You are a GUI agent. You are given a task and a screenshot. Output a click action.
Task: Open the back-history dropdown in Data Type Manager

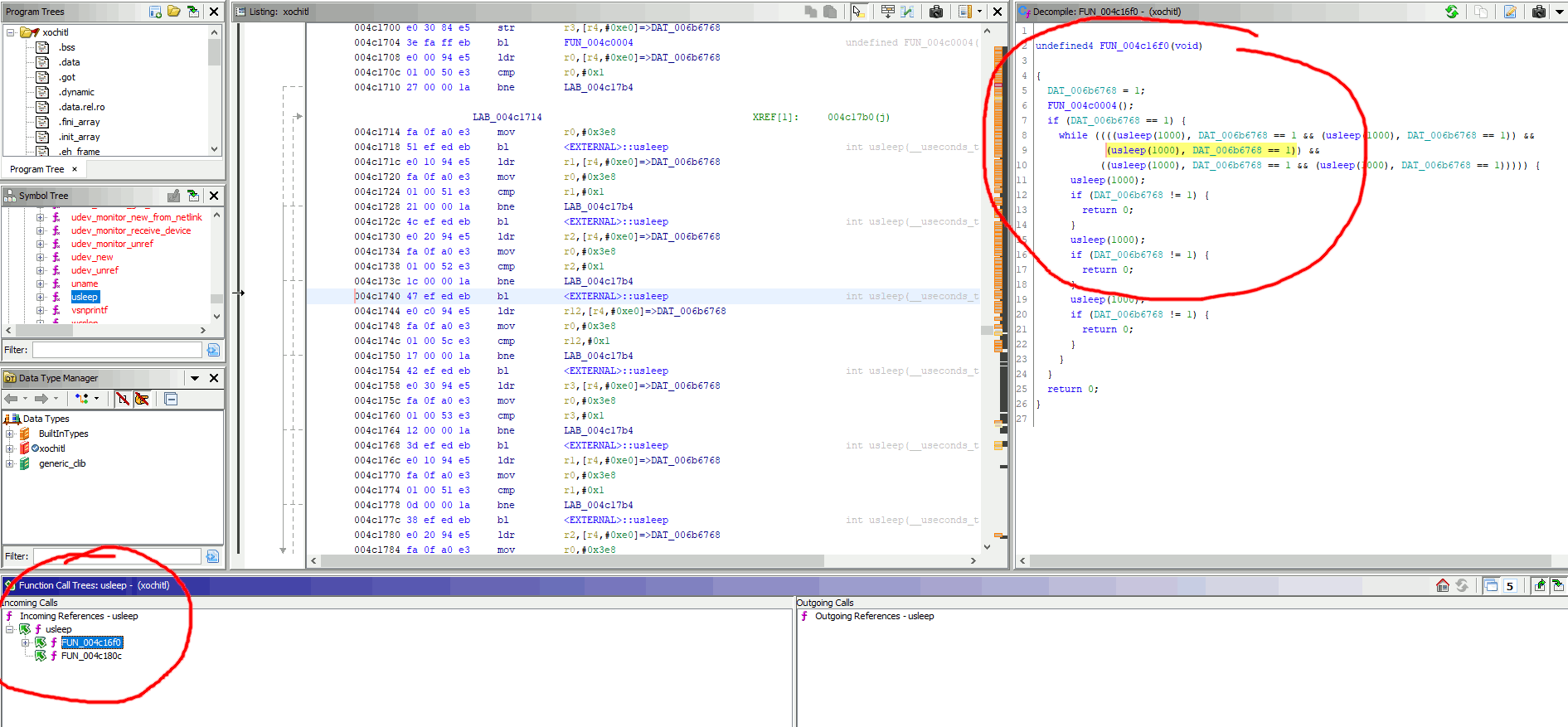[x=26, y=399]
